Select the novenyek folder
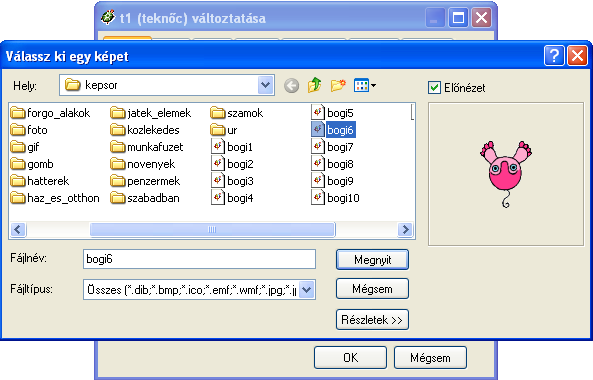Screen dimensions: 593x380 (143, 164)
